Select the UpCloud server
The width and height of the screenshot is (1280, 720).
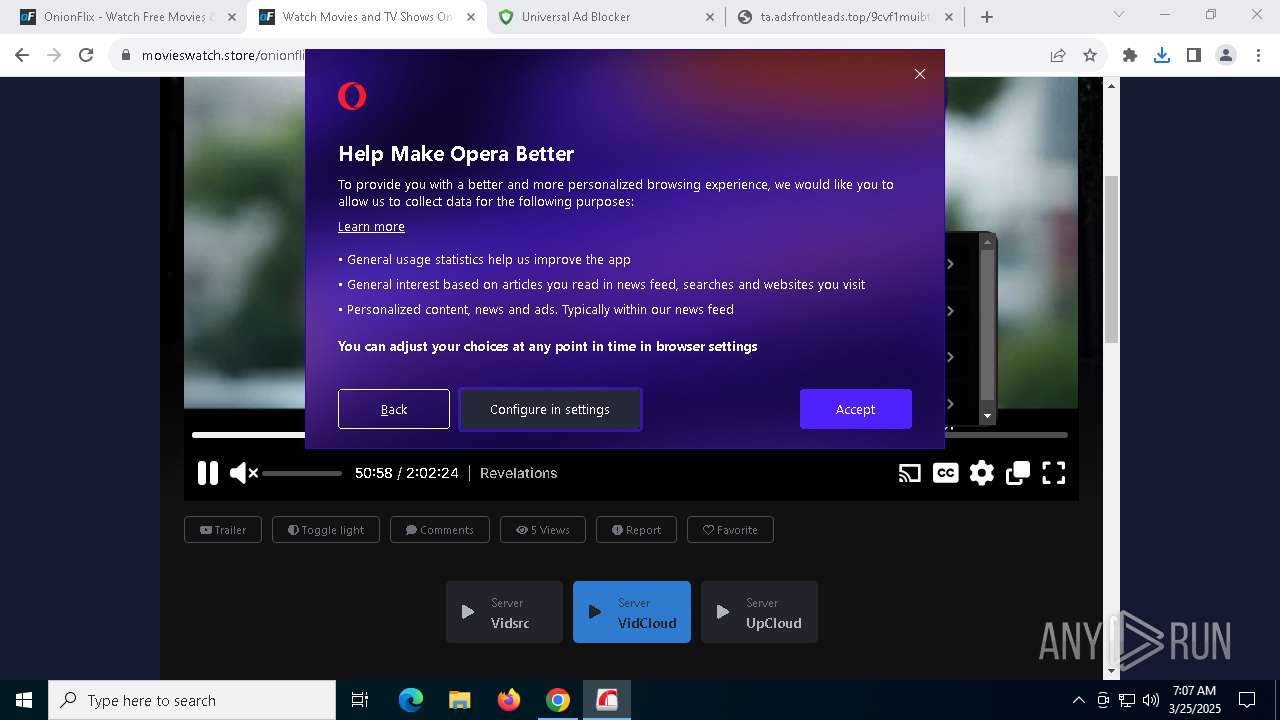tap(759, 612)
